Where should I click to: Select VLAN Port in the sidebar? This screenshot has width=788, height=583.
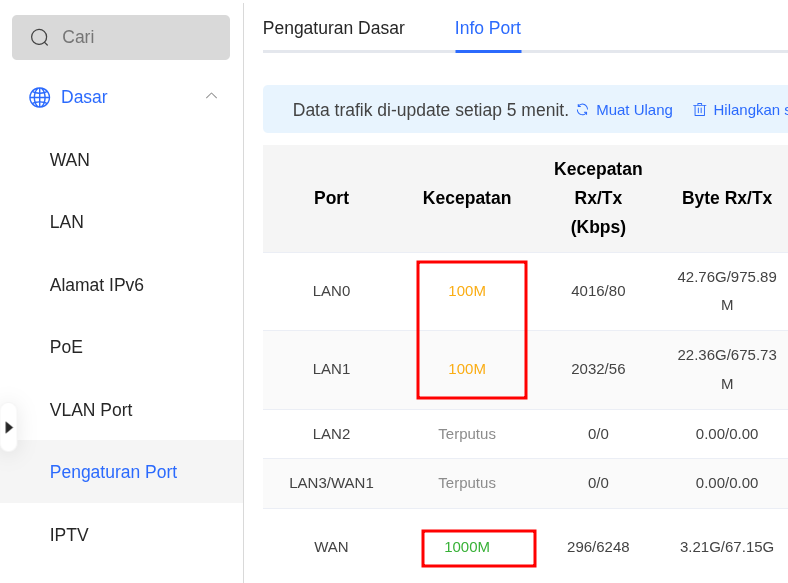pyautogui.click(x=91, y=410)
